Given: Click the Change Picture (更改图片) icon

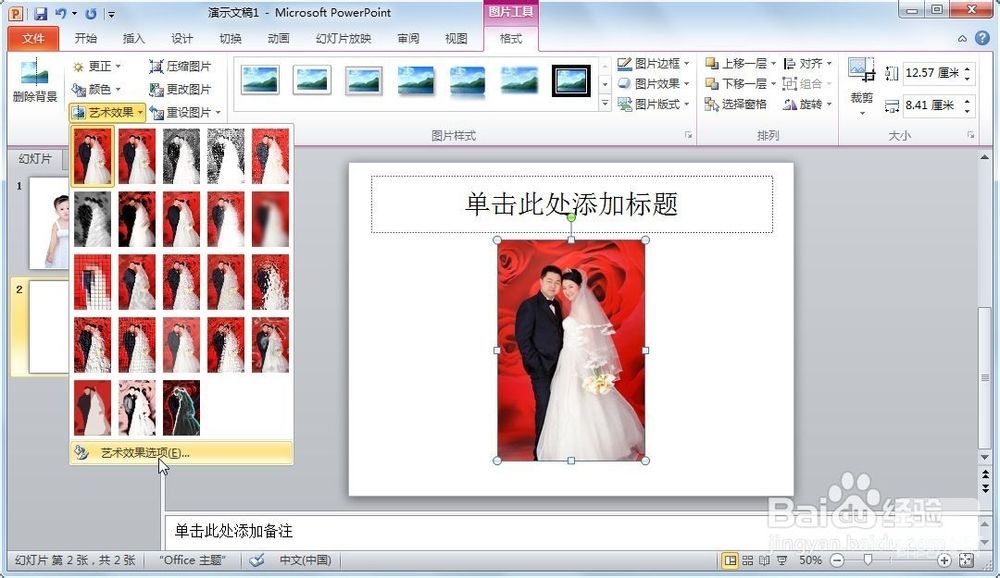Looking at the screenshot, I should [x=156, y=89].
